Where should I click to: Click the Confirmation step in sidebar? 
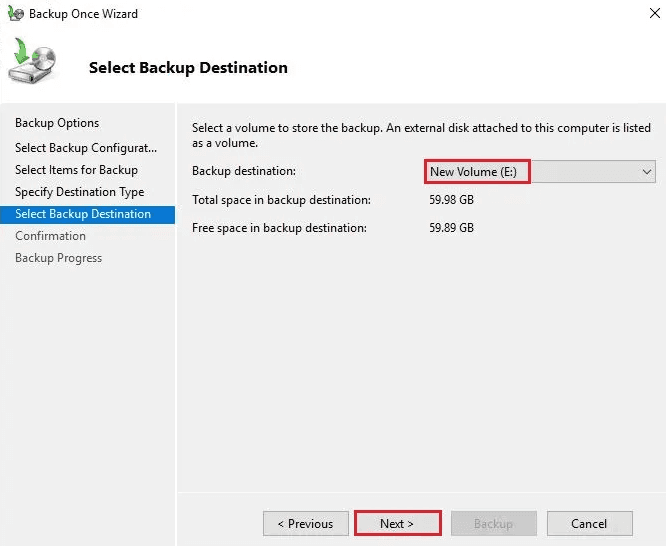(x=50, y=236)
